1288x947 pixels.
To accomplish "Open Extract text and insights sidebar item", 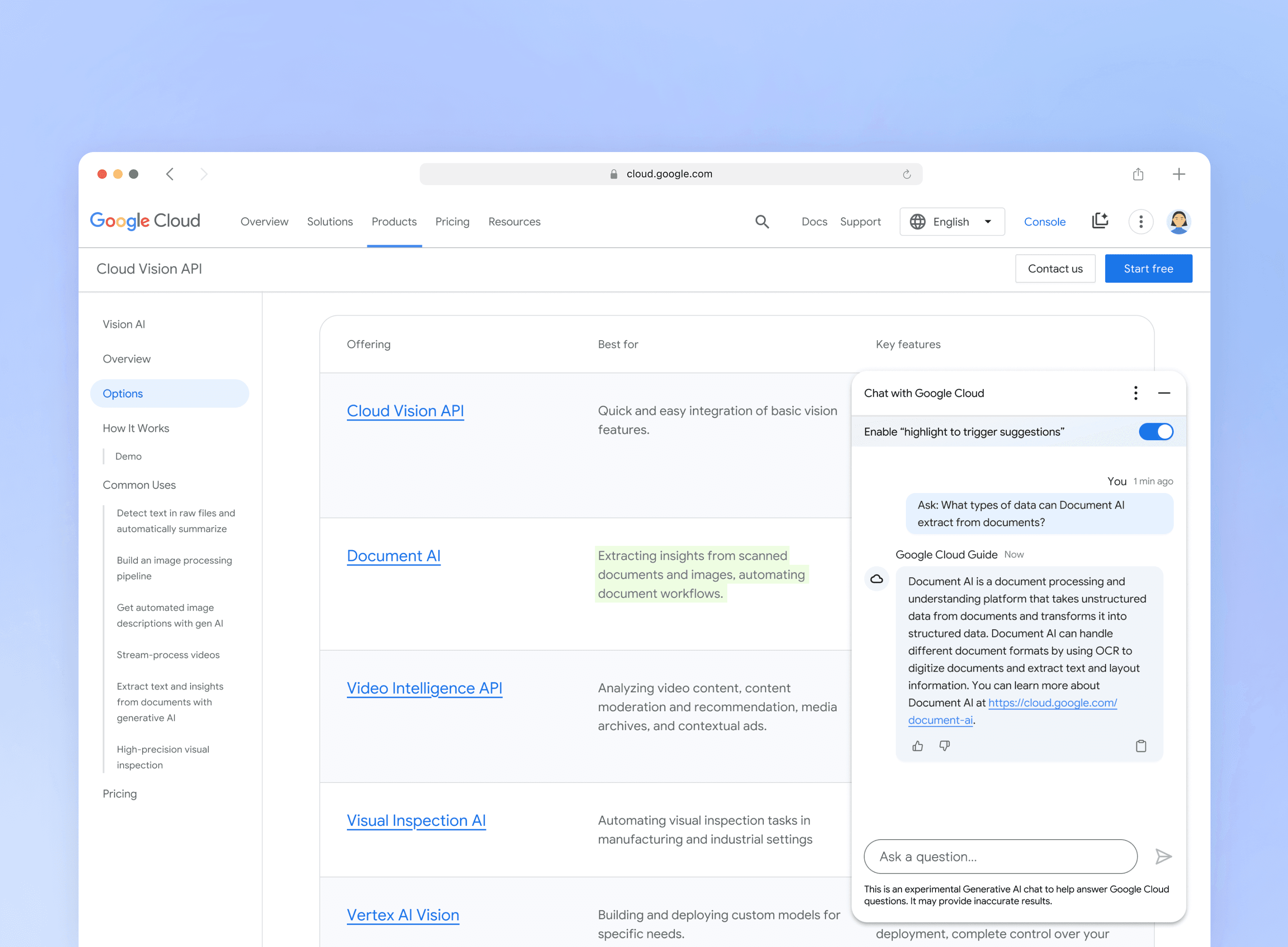I will [170, 702].
